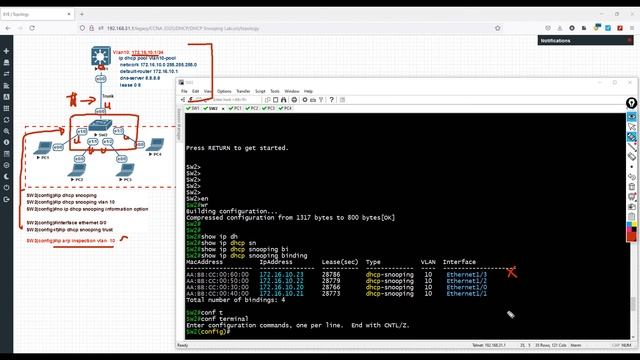Open Configured text objects icon in sidebar
The height and width of the screenshot is (360, 640).
point(6,97)
